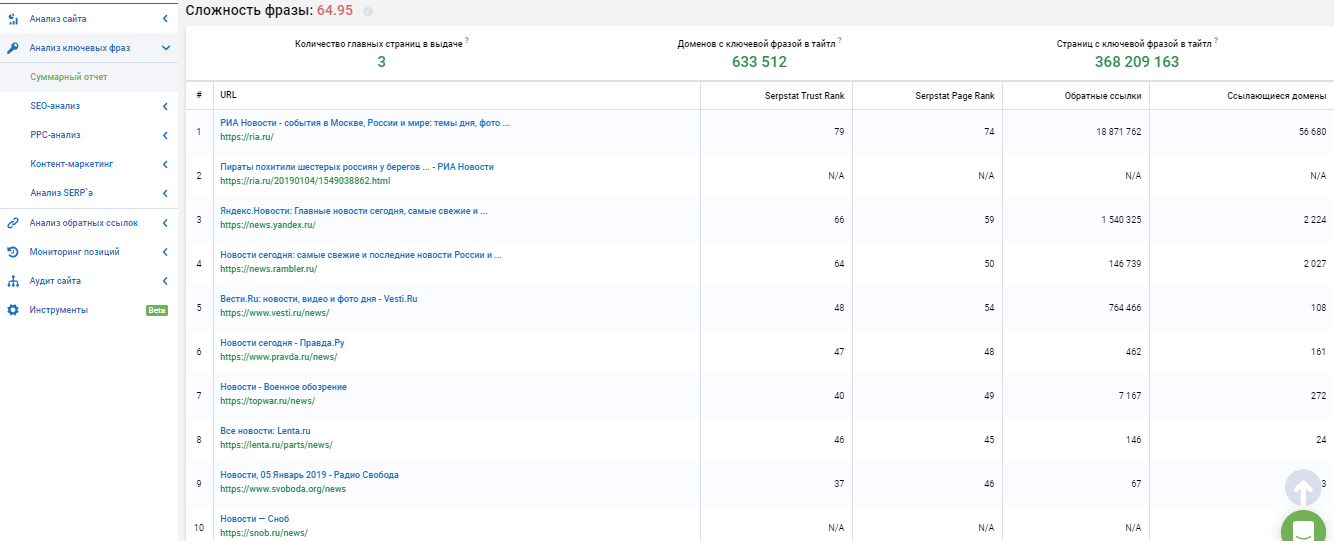This screenshot has width=1334, height=541.
Task: Click help mark by Количество главных страниц
Action: (x=467, y=40)
